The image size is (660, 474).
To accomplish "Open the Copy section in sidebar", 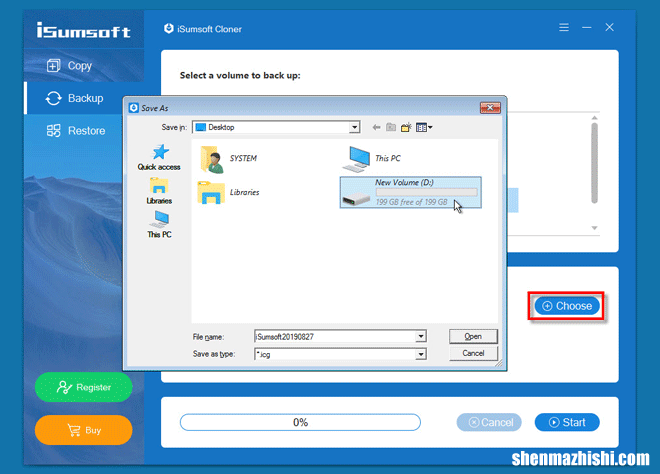I will (x=84, y=66).
